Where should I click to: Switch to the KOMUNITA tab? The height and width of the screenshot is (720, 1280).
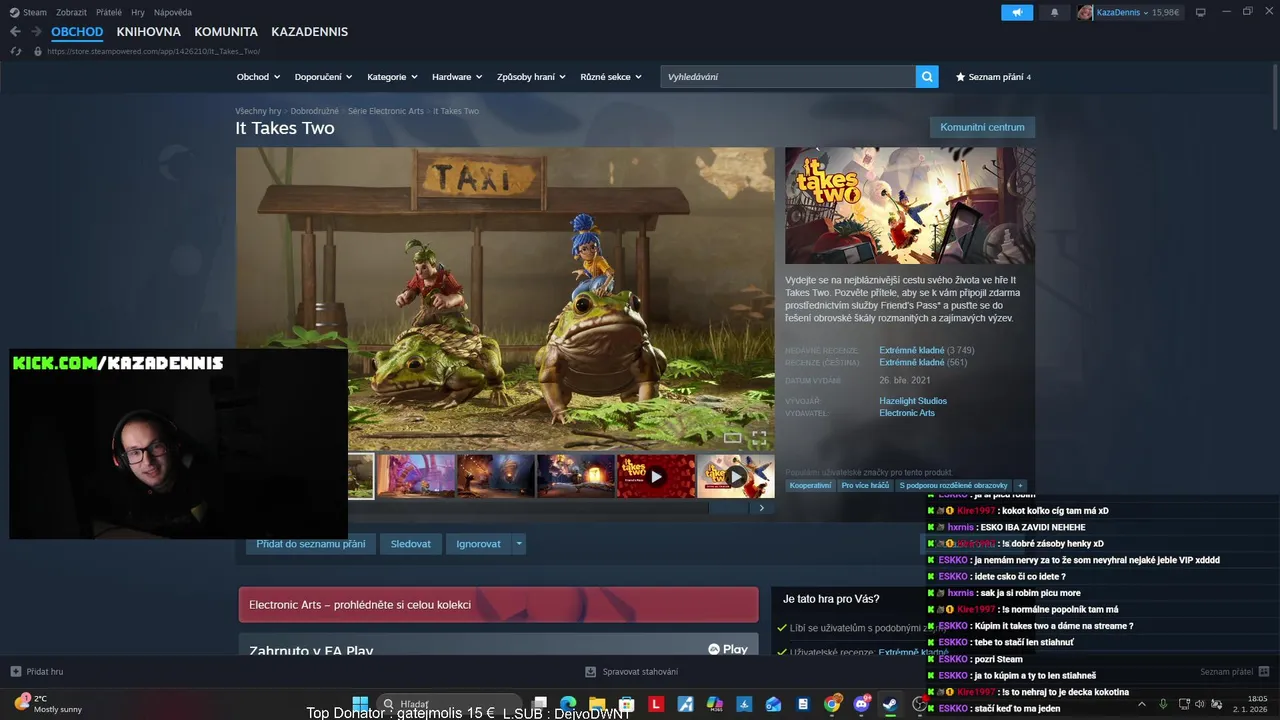[x=226, y=32]
